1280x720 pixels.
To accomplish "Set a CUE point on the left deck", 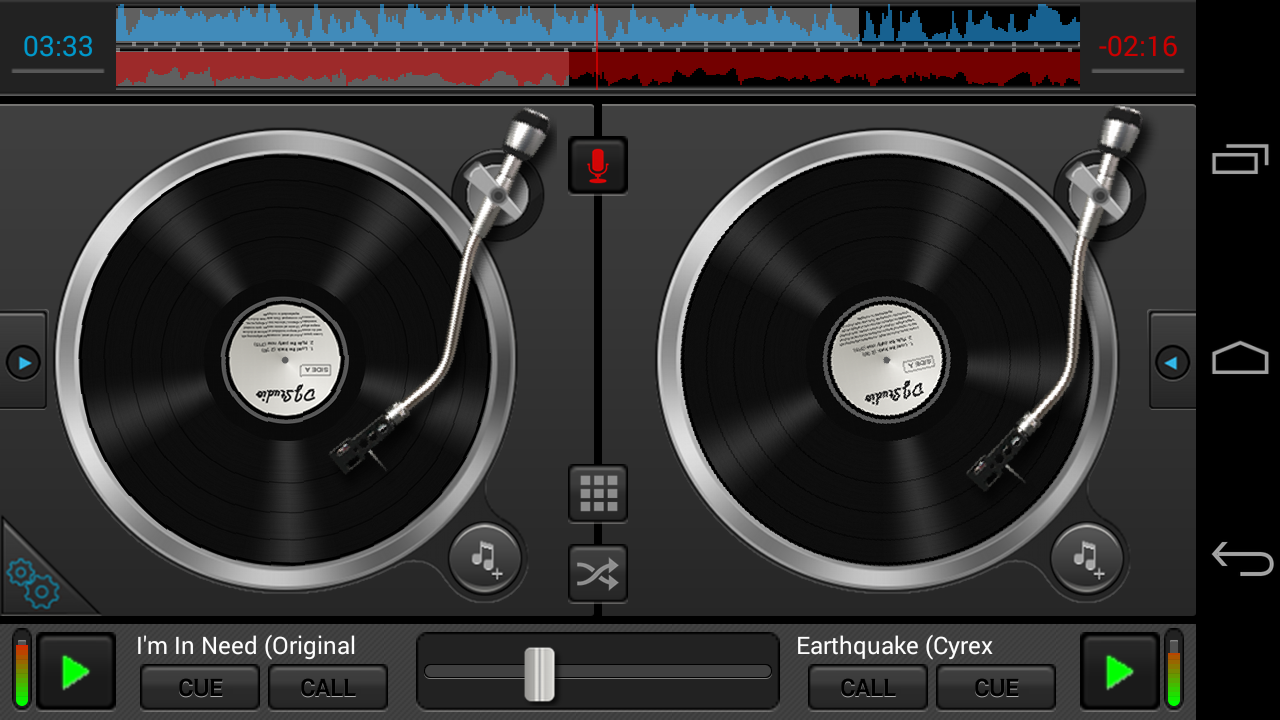I will coord(199,687).
